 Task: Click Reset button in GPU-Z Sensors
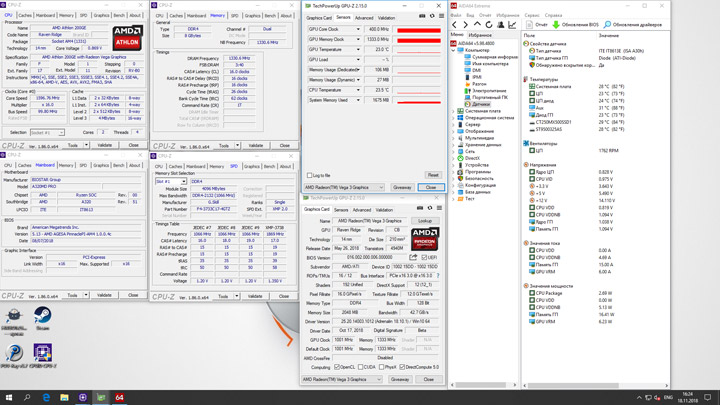433,175
